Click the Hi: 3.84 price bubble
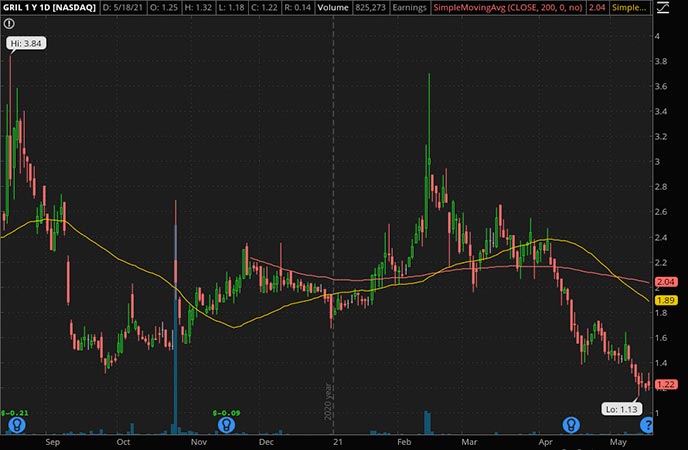This screenshot has height=450, width=688. coord(26,43)
